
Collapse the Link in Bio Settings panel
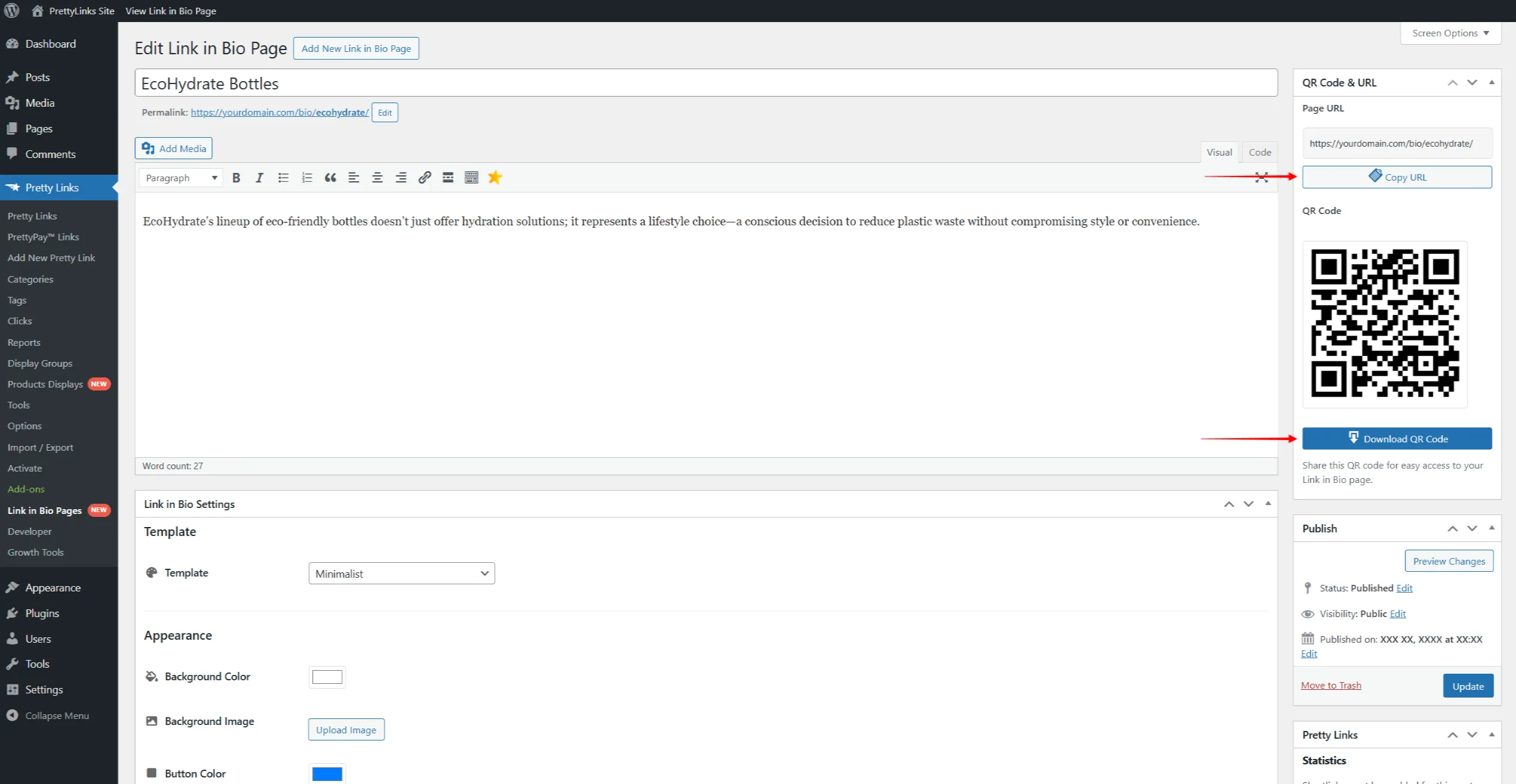point(1268,504)
